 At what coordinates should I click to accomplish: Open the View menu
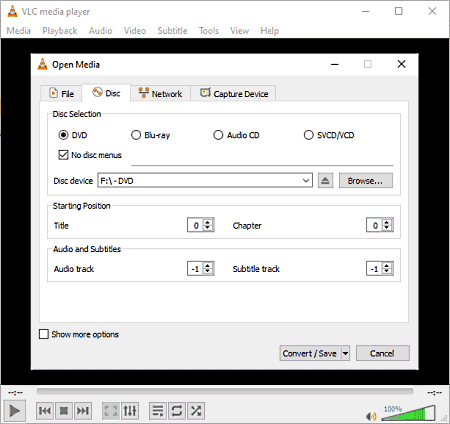[240, 31]
